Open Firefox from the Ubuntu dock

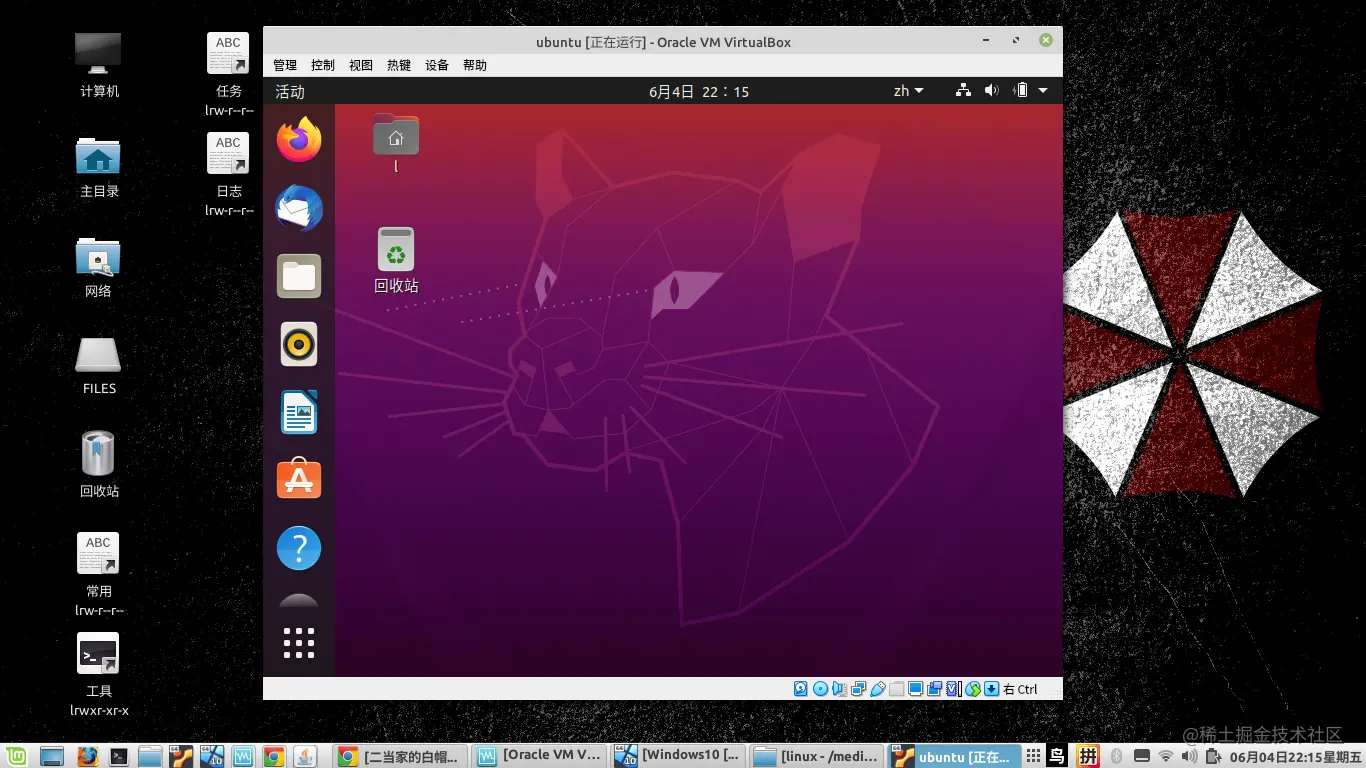(x=299, y=140)
